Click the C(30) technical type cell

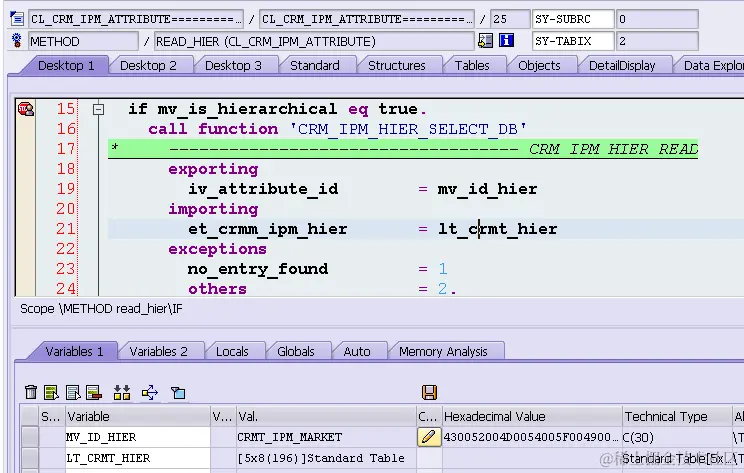pos(677,437)
